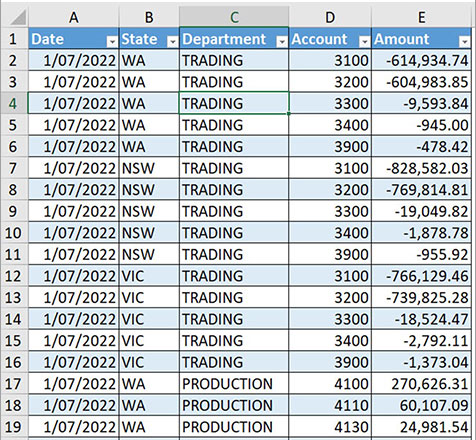The height and width of the screenshot is (440, 476).
Task: Select the VIC cell in row 16
Action: point(149,362)
